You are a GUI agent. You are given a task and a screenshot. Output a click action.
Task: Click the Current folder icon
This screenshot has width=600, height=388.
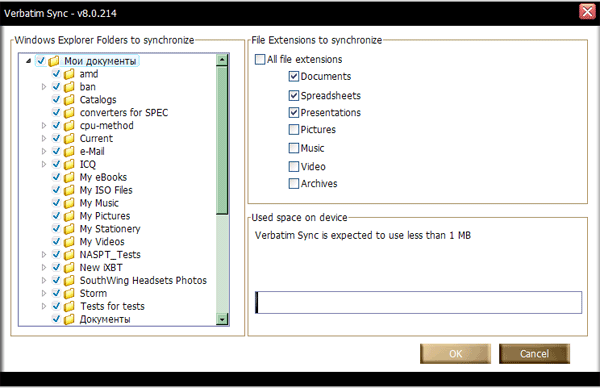pyautogui.click(x=69, y=139)
